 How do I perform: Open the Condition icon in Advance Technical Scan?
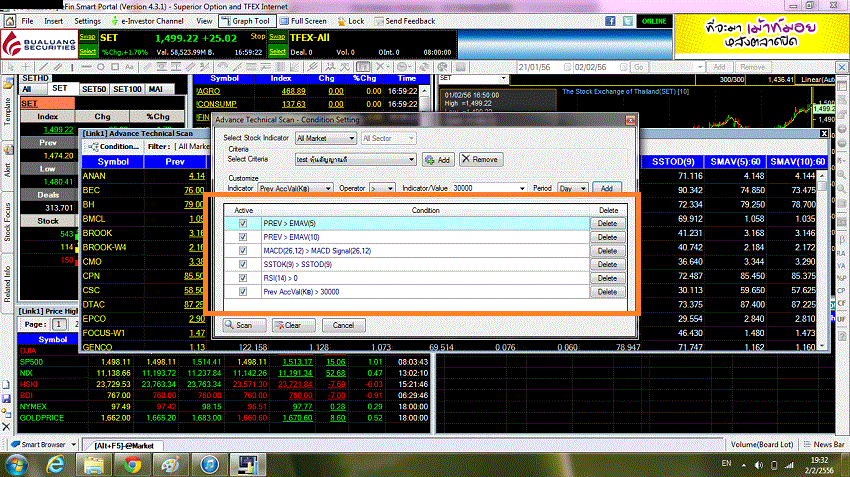pos(93,146)
